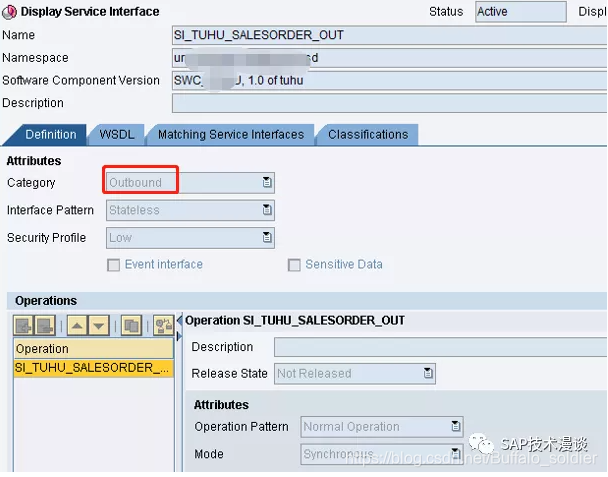Click the Name field SI_TUHU_SALESORDER_OUT
The height and width of the screenshot is (477, 608).
tap(390, 35)
